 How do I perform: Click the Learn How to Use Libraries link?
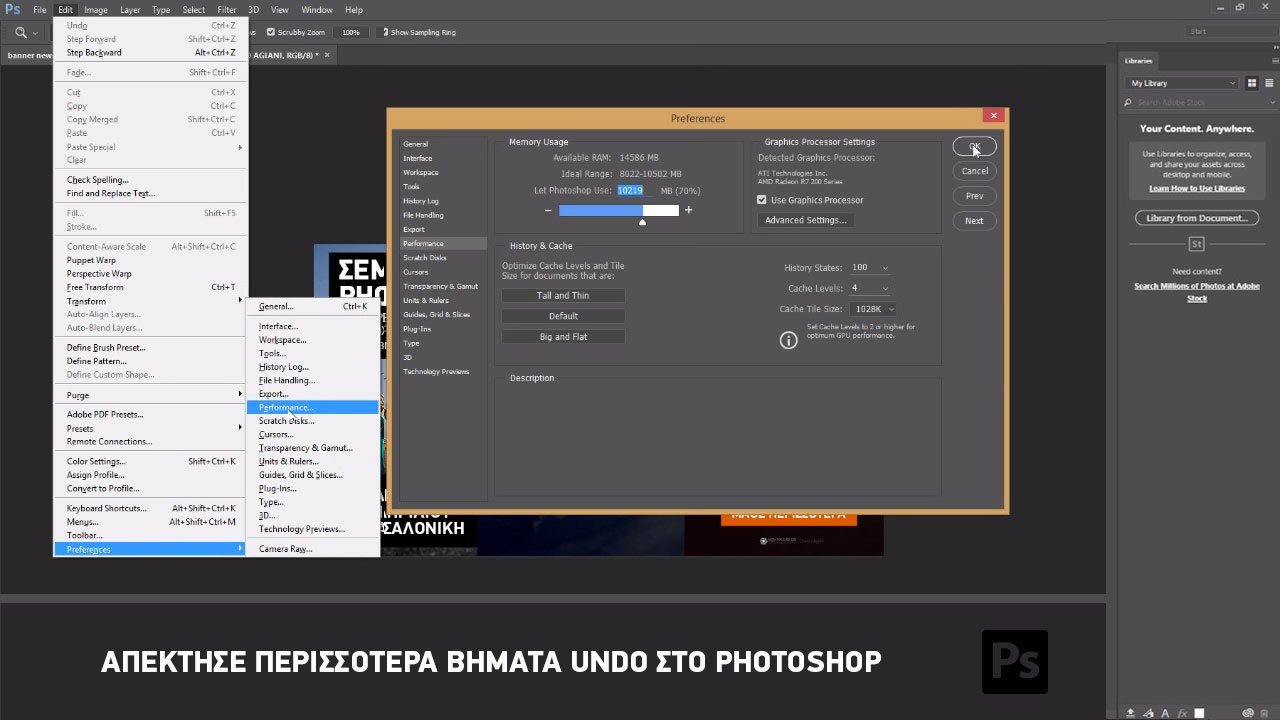(x=1196, y=188)
